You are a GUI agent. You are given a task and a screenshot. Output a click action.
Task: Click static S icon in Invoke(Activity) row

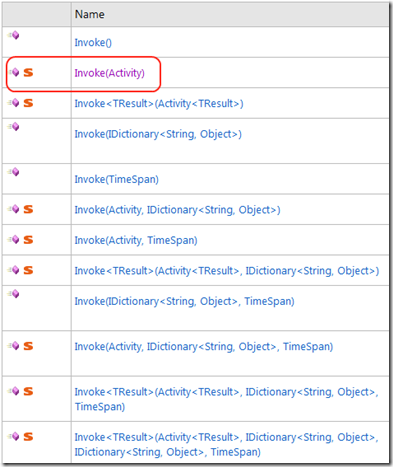tap(28, 72)
